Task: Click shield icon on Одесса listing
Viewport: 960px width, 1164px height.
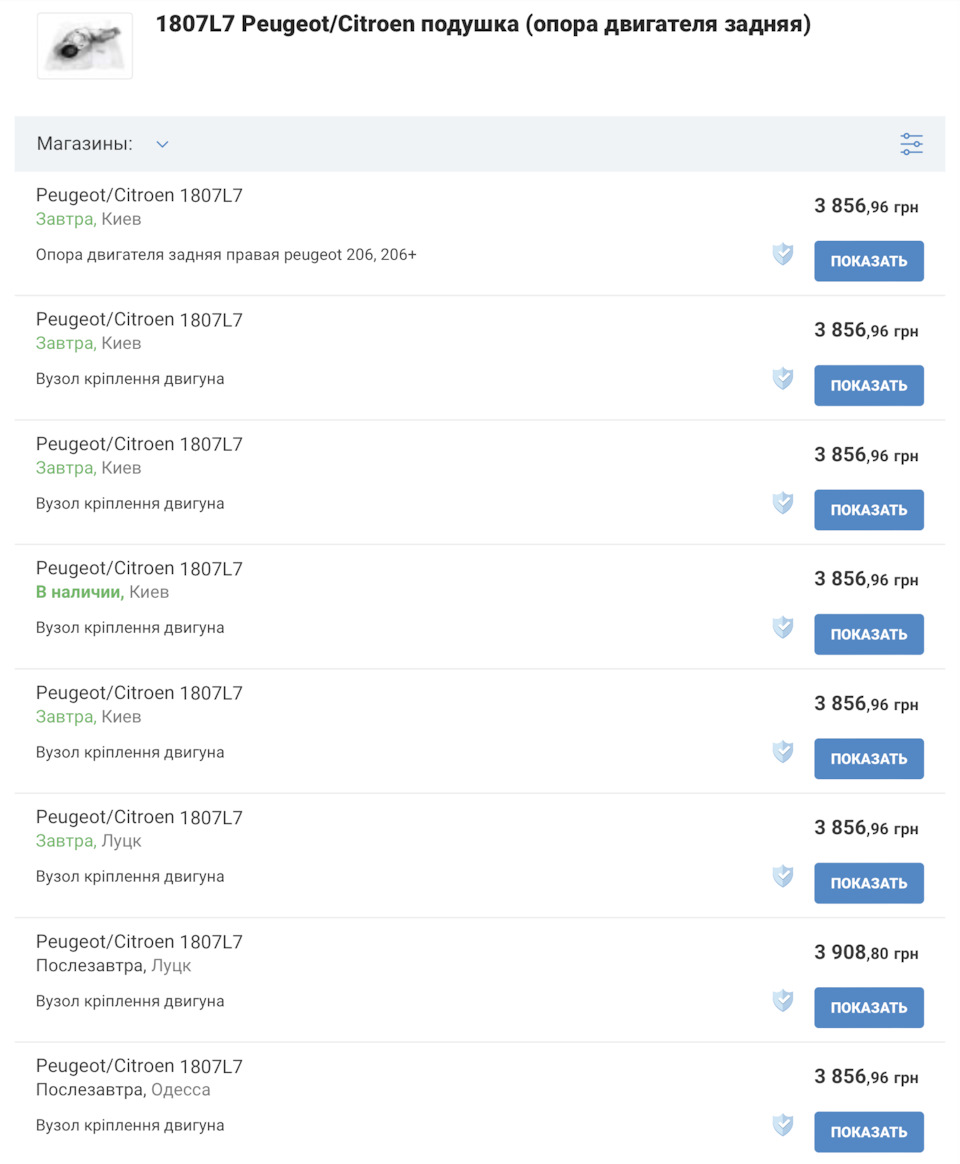Action: (783, 1125)
